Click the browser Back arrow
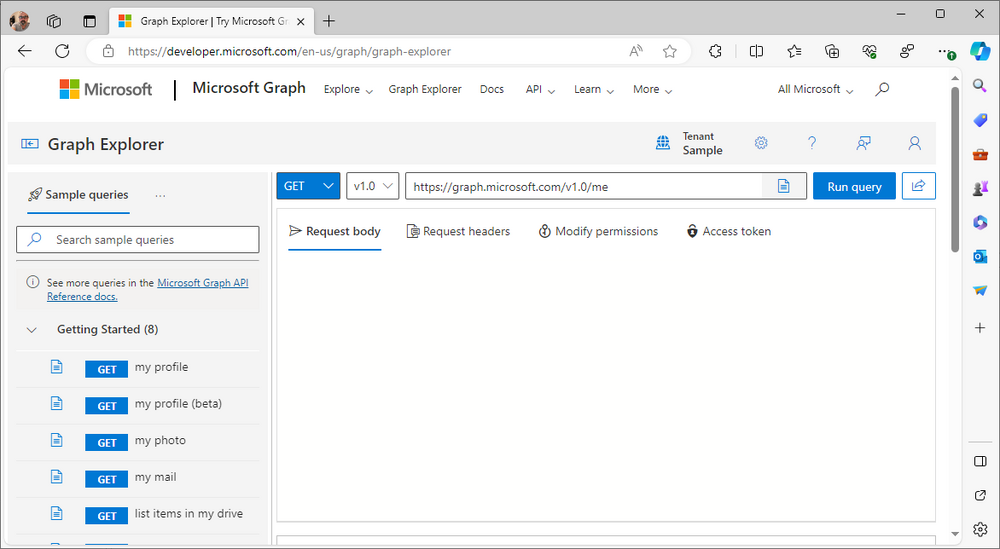This screenshot has width=1000, height=549. pos(25,51)
